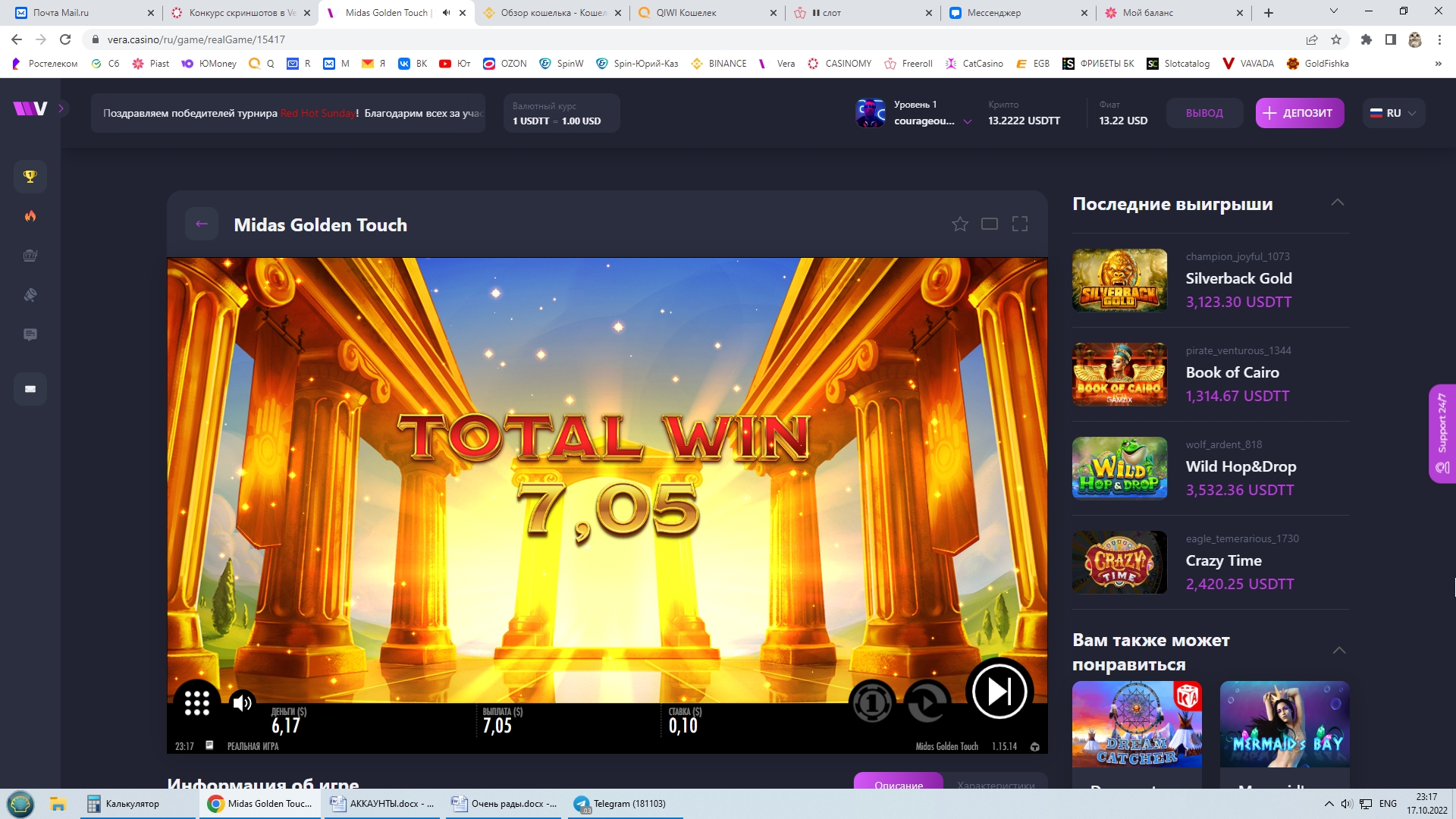
Task: Open Mermaid's Bay recommended game
Action: click(1285, 724)
